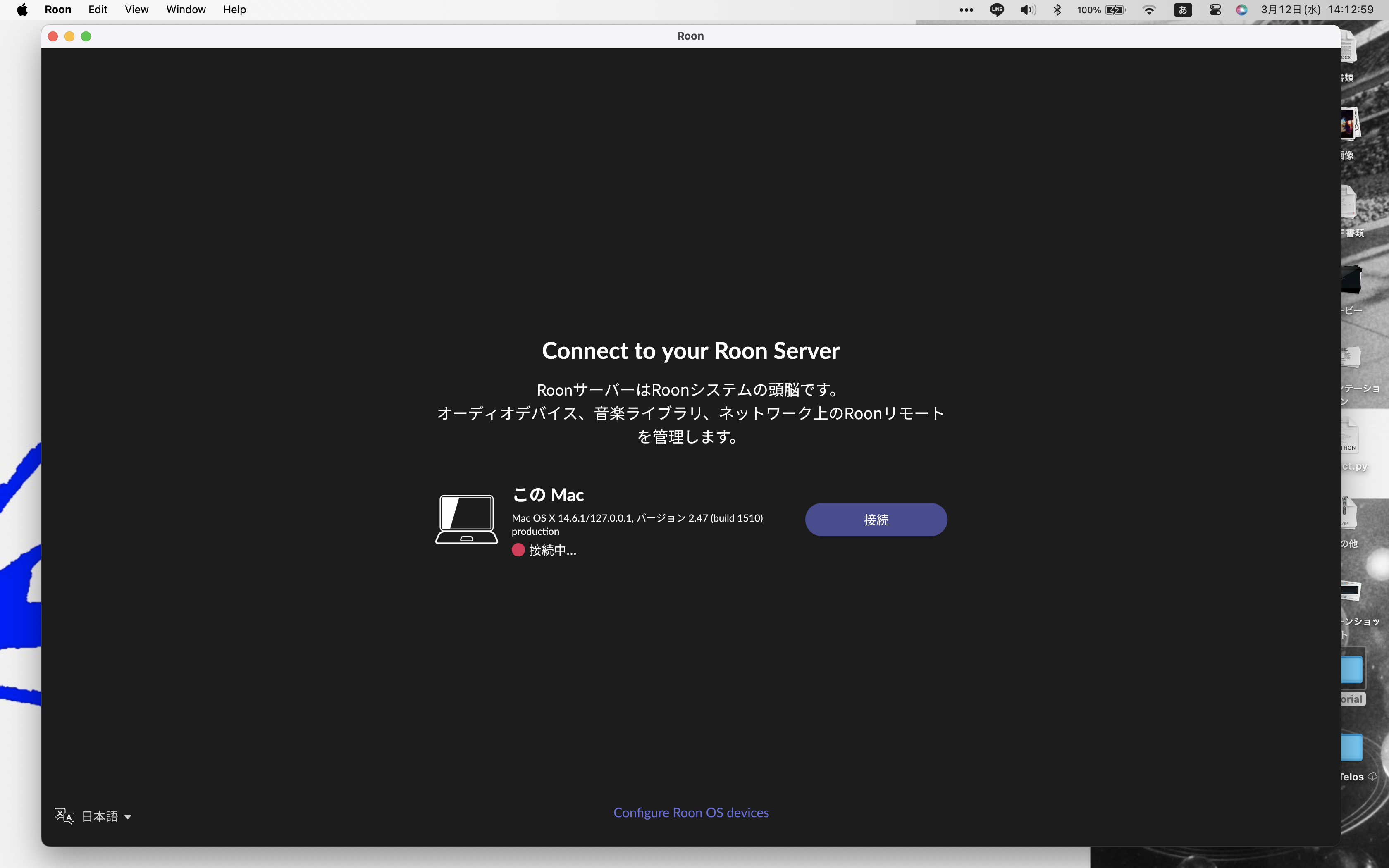Minimize the Roon window
The image size is (1389, 868).
click(69, 36)
